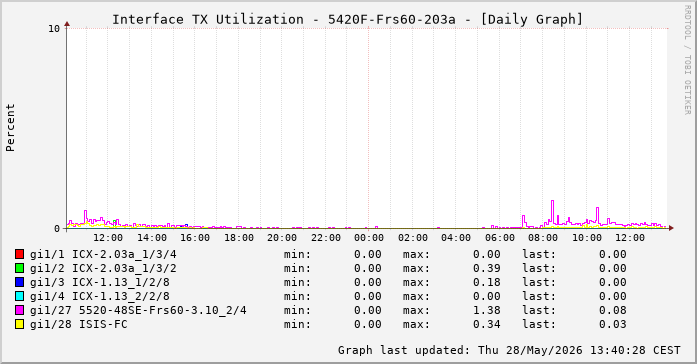Click the yellow gi1/28 legend swatch
697x364 pixels.
point(19,324)
